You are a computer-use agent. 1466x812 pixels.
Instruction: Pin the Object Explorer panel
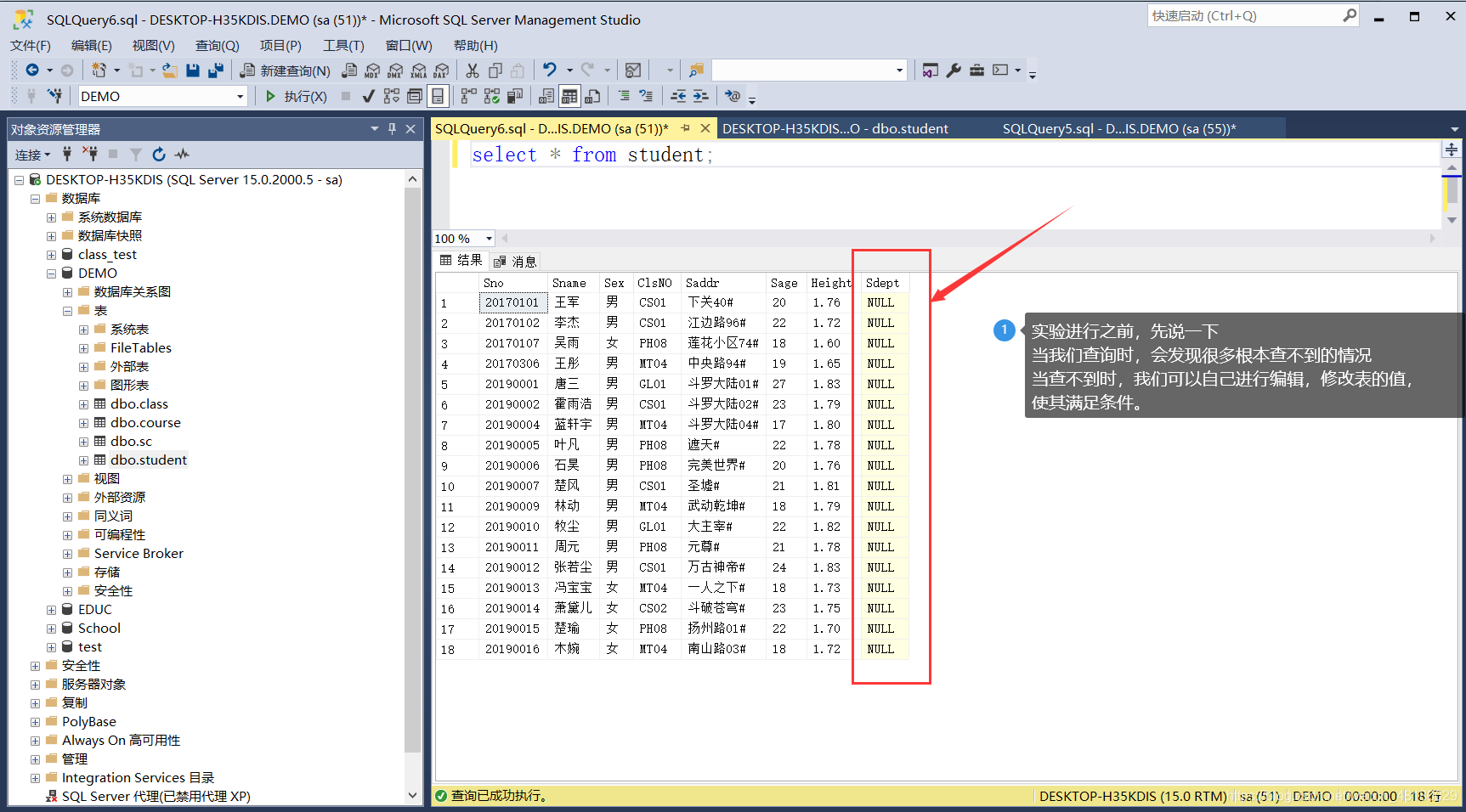click(x=392, y=128)
